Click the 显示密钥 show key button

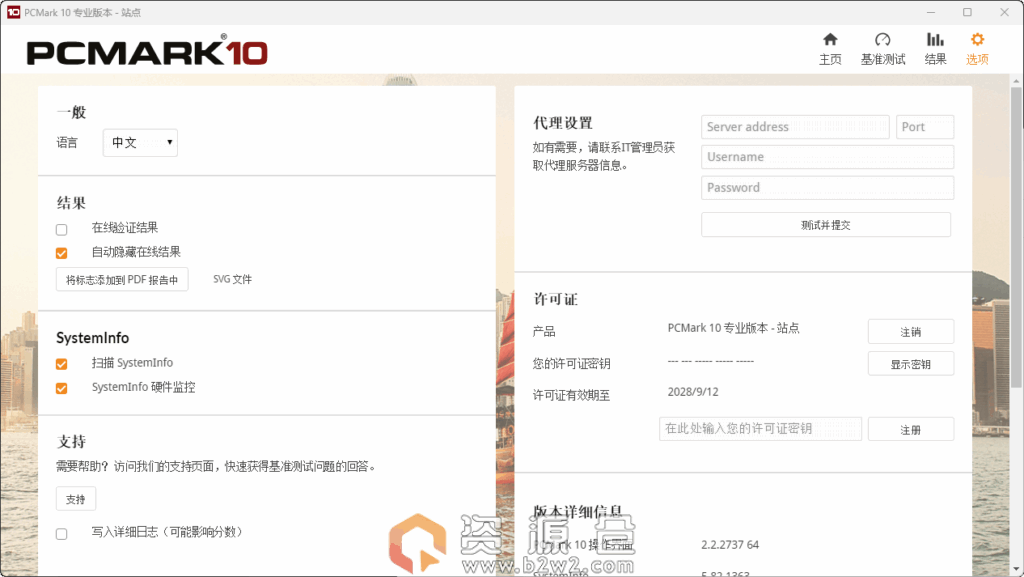pos(910,364)
